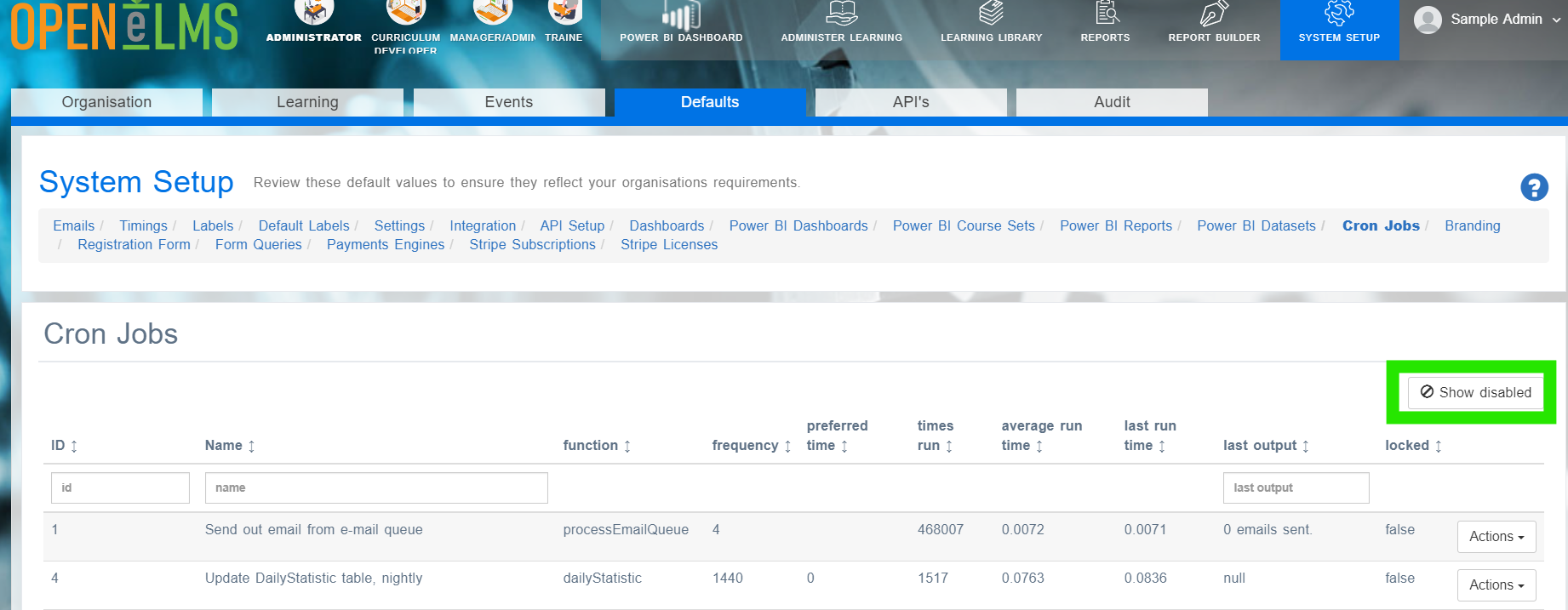The image size is (1568, 610).
Task: Switch to the API's tab
Action: [911, 102]
